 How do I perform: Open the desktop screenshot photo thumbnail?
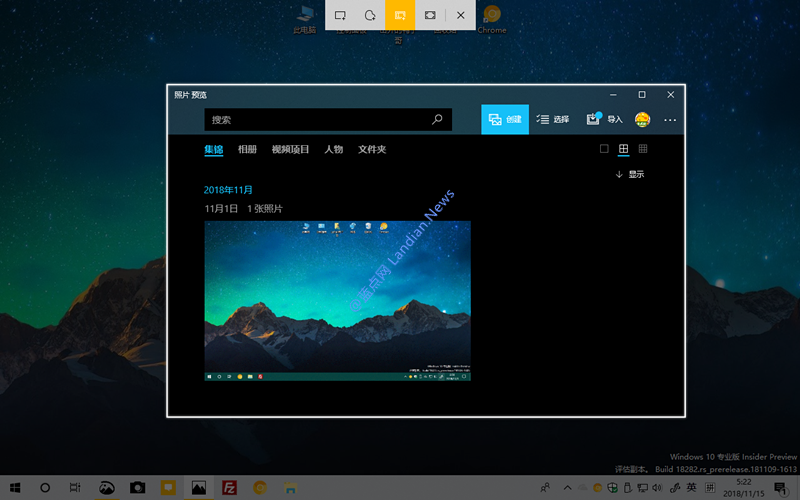[337, 301]
